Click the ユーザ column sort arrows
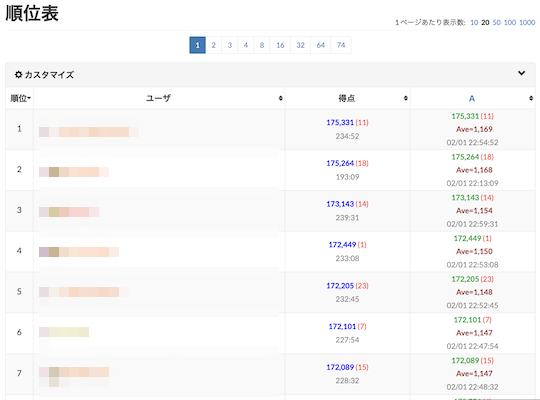This screenshot has width=540, height=400. point(281,99)
